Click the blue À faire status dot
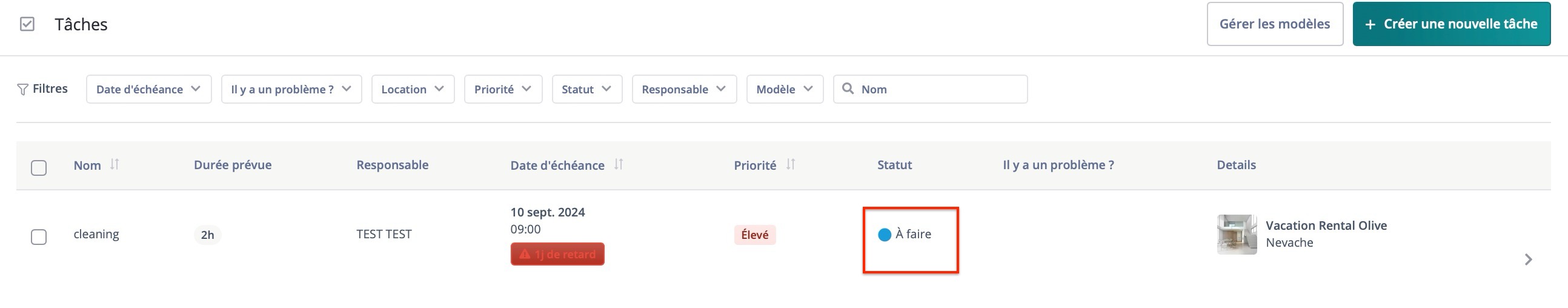This screenshot has height=308, width=1568. [x=885, y=235]
